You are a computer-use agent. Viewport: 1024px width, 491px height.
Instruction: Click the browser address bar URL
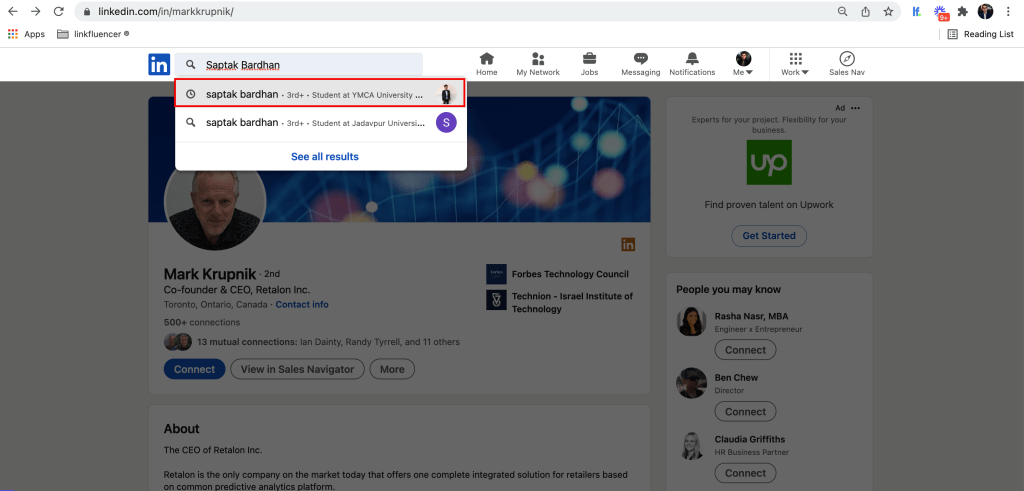pyautogui.click(x=166, y=12)
